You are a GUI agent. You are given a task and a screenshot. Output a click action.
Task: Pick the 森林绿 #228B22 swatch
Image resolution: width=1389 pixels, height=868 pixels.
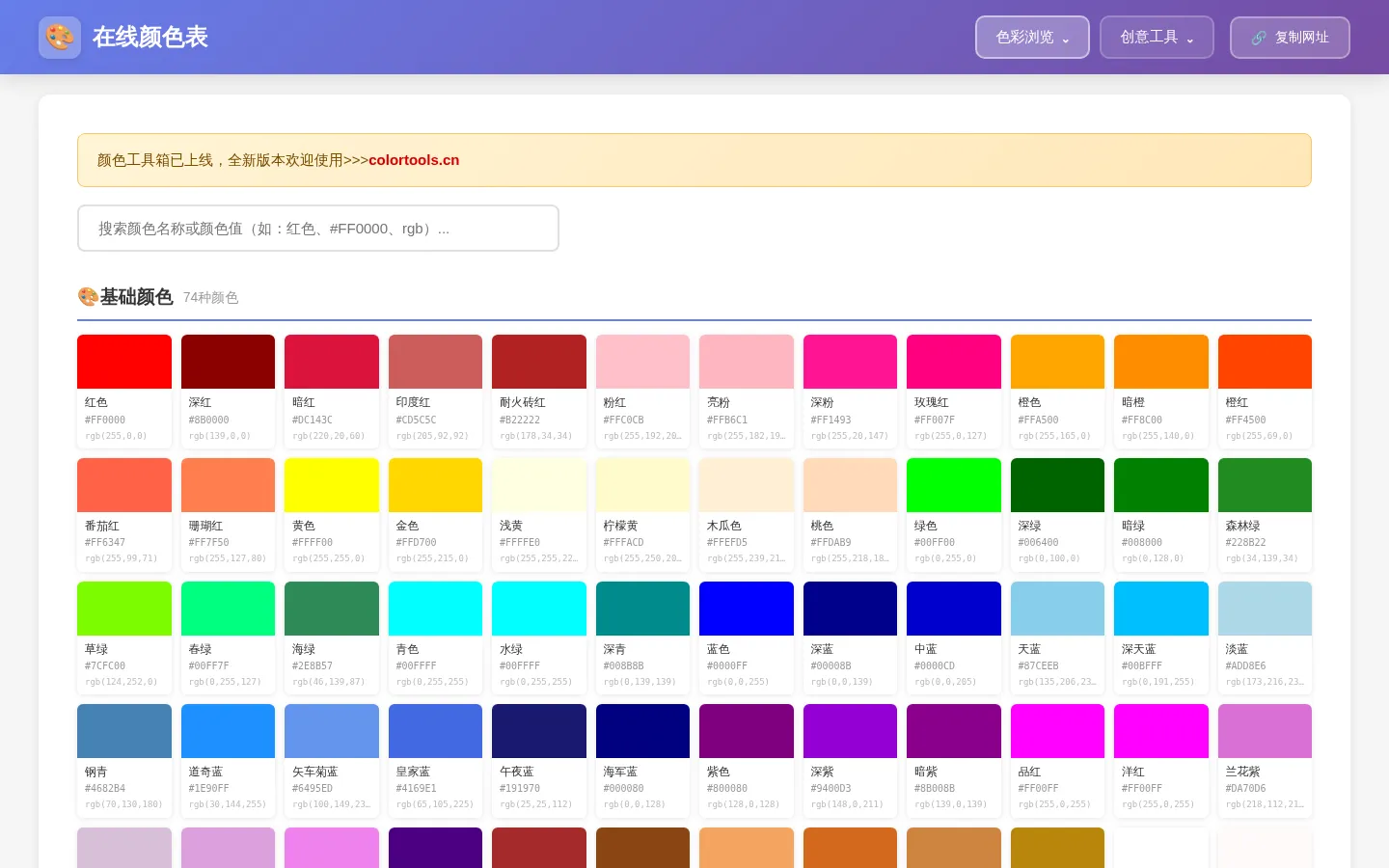point(1265,515)
